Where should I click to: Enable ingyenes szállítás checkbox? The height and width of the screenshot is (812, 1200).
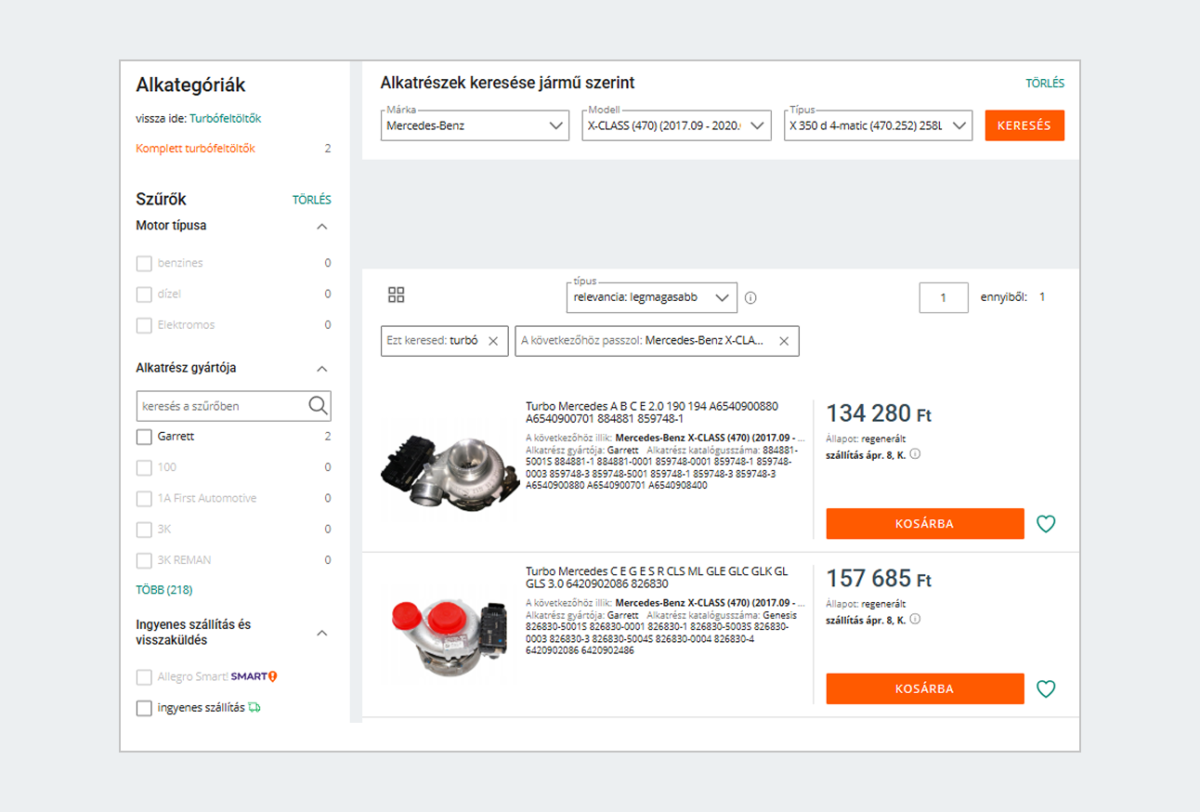pos(144,708)
